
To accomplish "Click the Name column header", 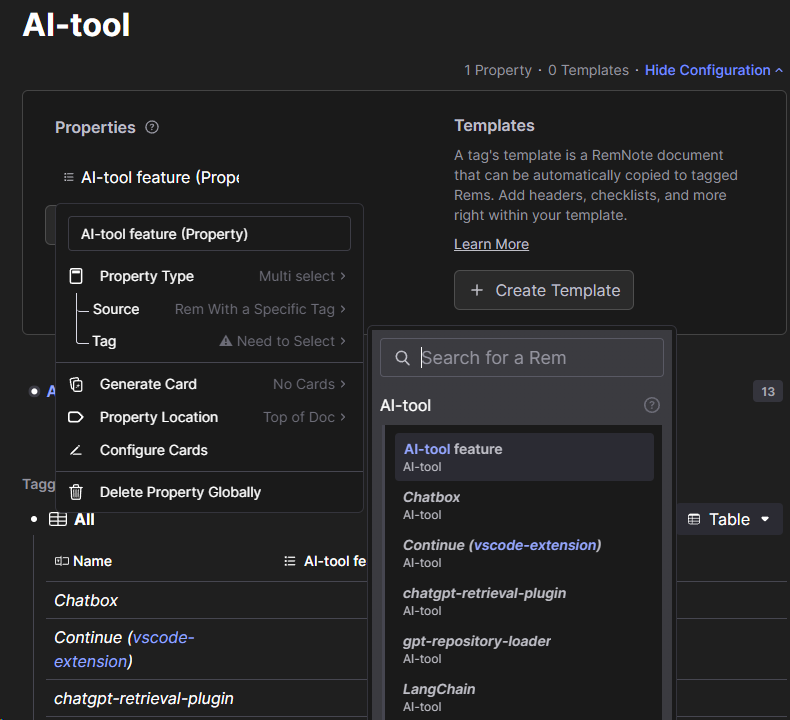I will coord(83,561).
